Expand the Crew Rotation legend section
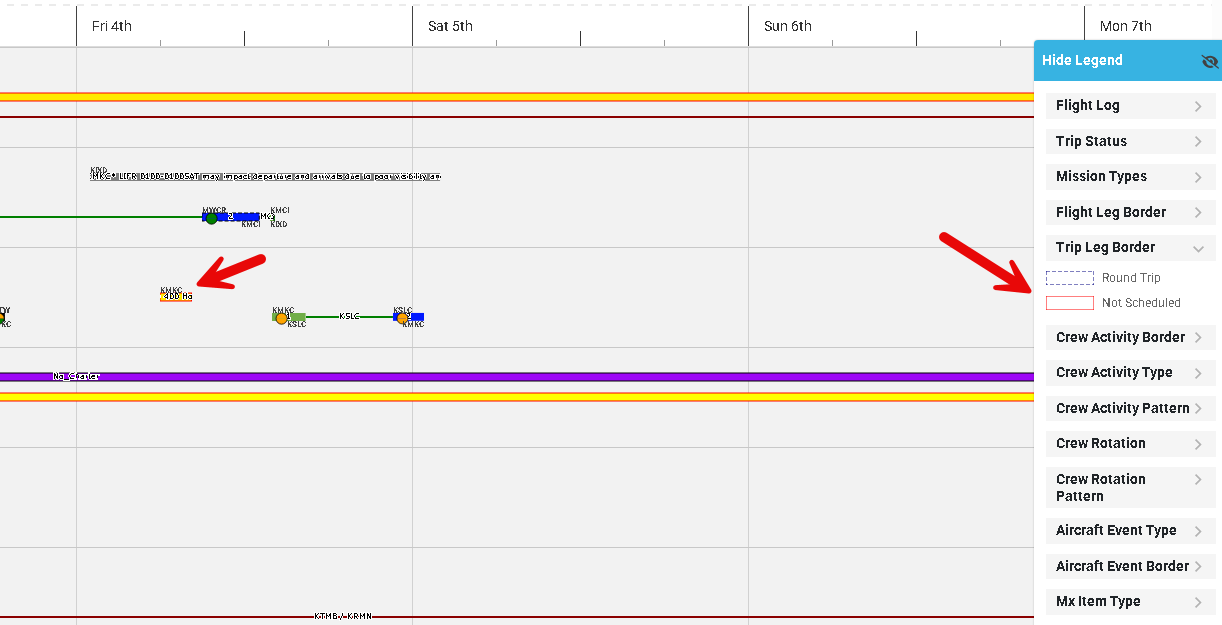Screen dimensions: 1222x625 (1130, 444)
